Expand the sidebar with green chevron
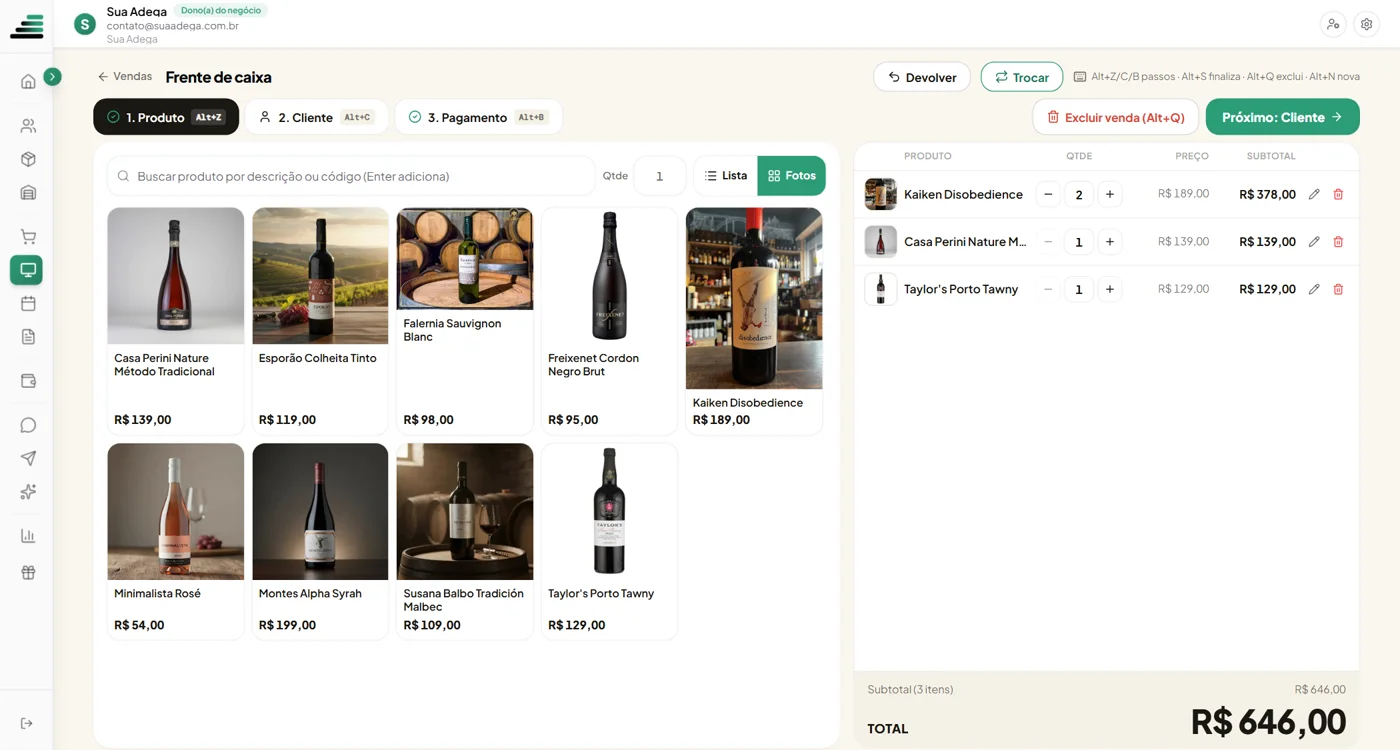Screen dimensions: 1400x750 pyautogui.click(x=53, y=76)
